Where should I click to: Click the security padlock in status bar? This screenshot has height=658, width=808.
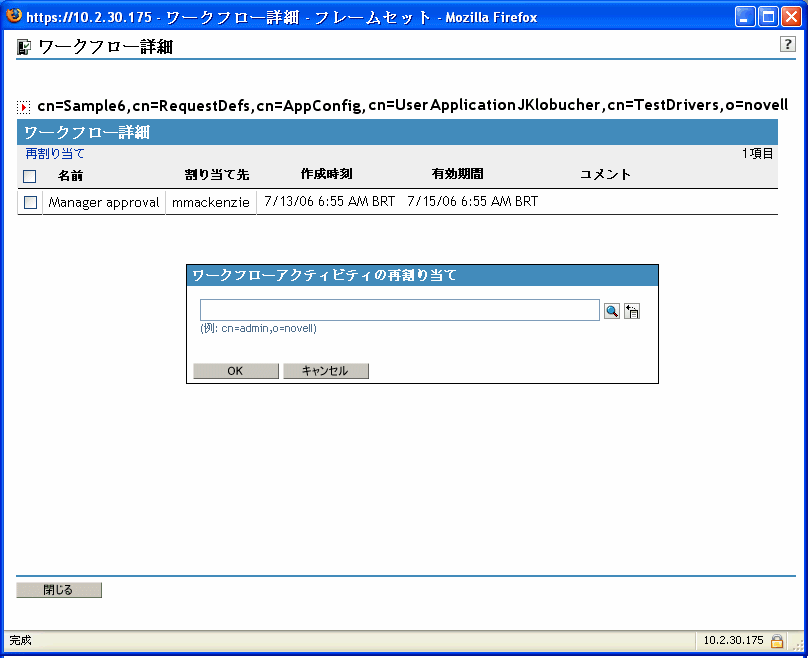click(777, 640)
